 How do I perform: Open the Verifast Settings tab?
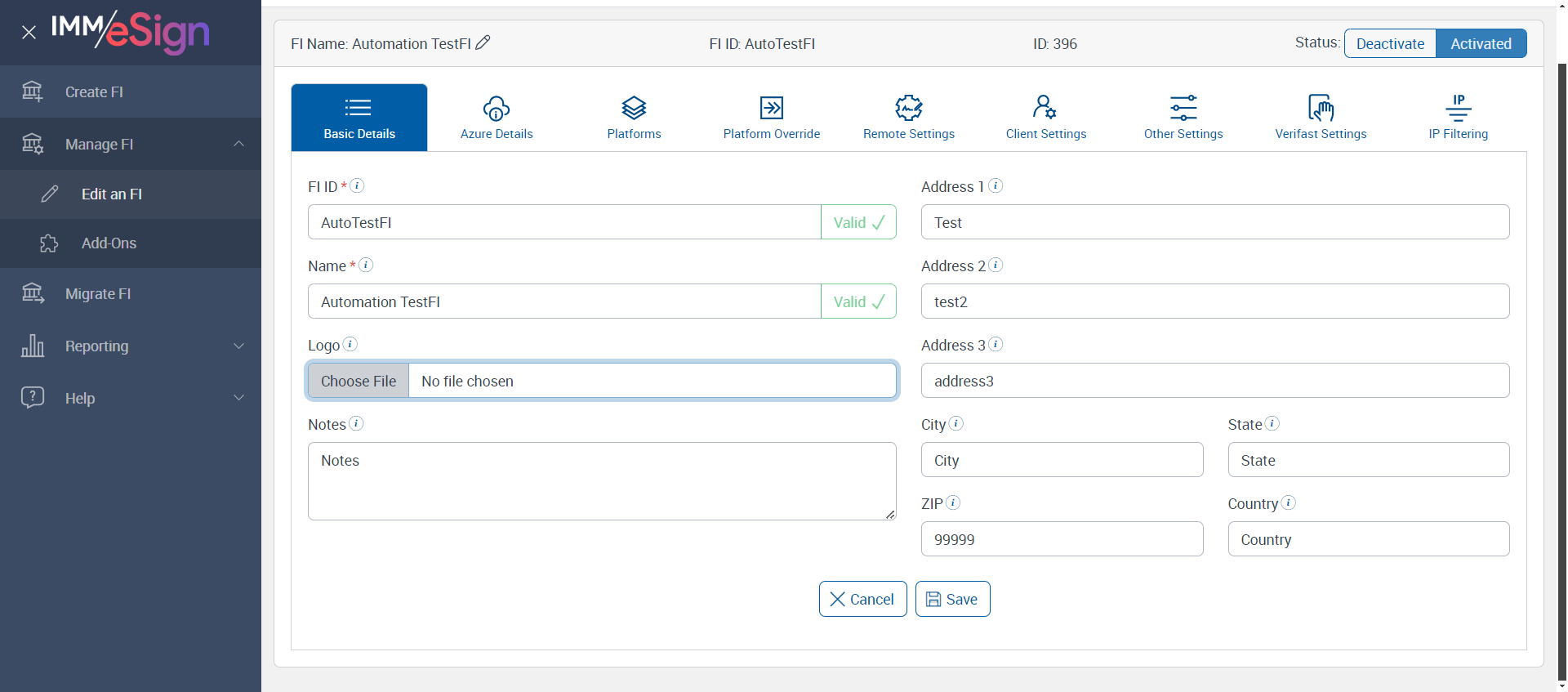1321,118
